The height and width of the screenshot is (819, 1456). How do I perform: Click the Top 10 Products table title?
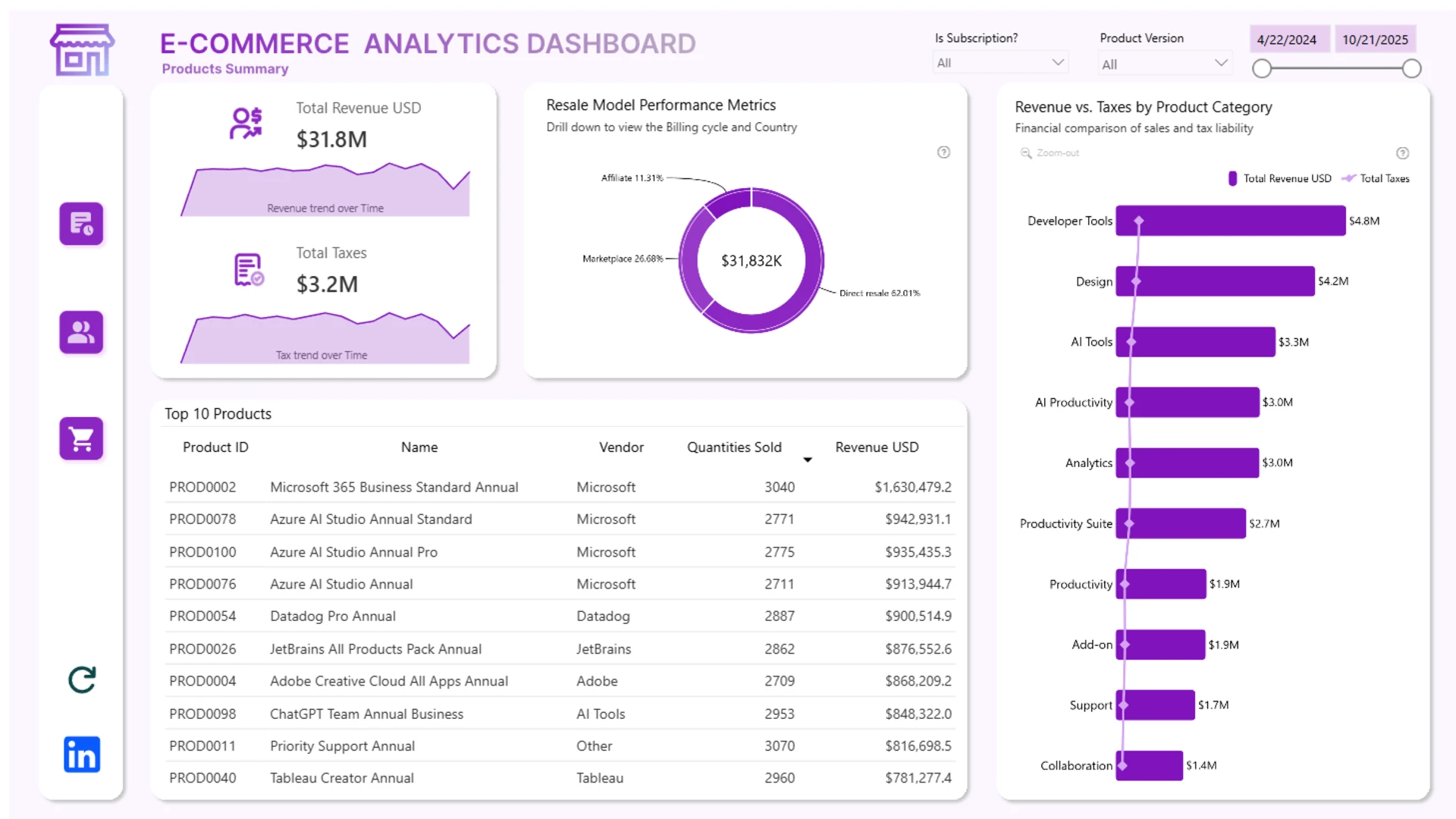pyautogui.click(x=218, y=414)
